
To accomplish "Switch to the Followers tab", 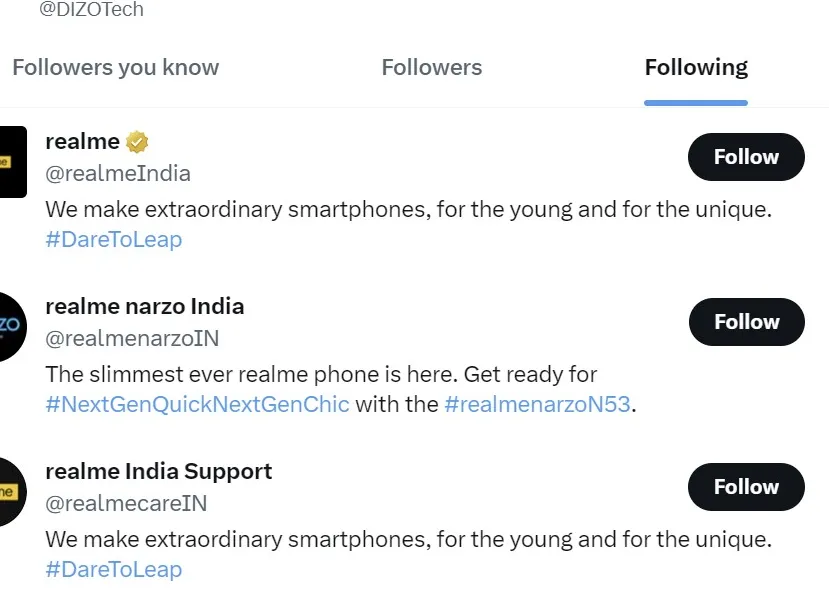I will (x=432, y=68).
